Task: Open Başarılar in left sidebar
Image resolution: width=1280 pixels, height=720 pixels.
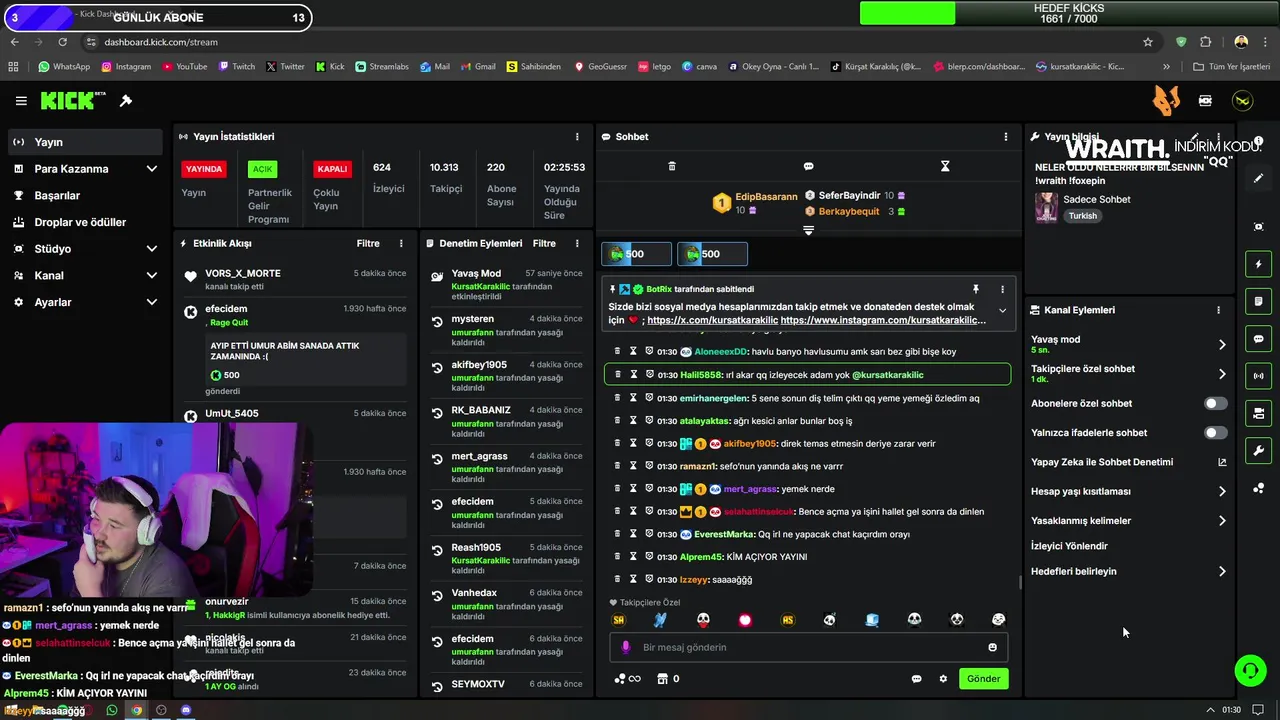Action: (85, 196)
